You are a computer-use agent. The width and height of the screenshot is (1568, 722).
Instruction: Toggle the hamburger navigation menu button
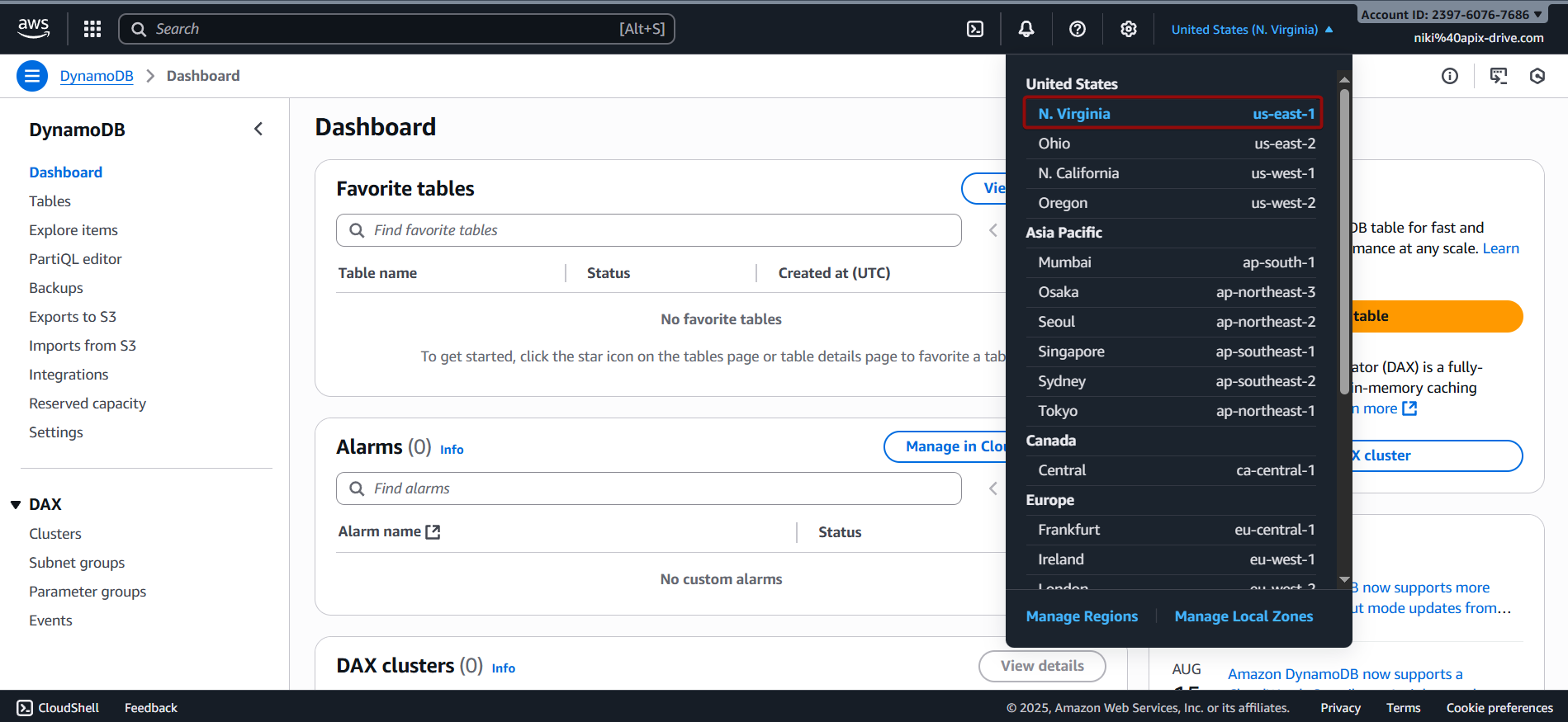click(32, 76)
